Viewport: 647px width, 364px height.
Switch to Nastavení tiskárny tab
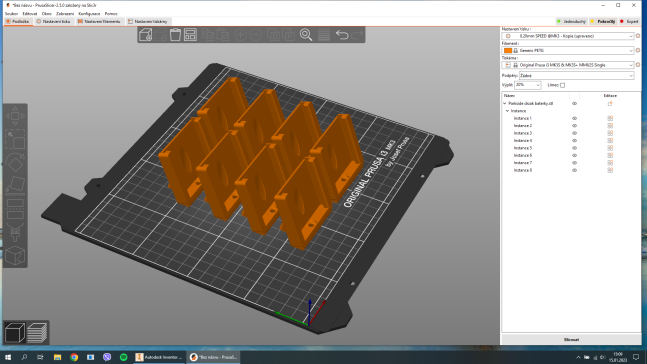point(148,21)
